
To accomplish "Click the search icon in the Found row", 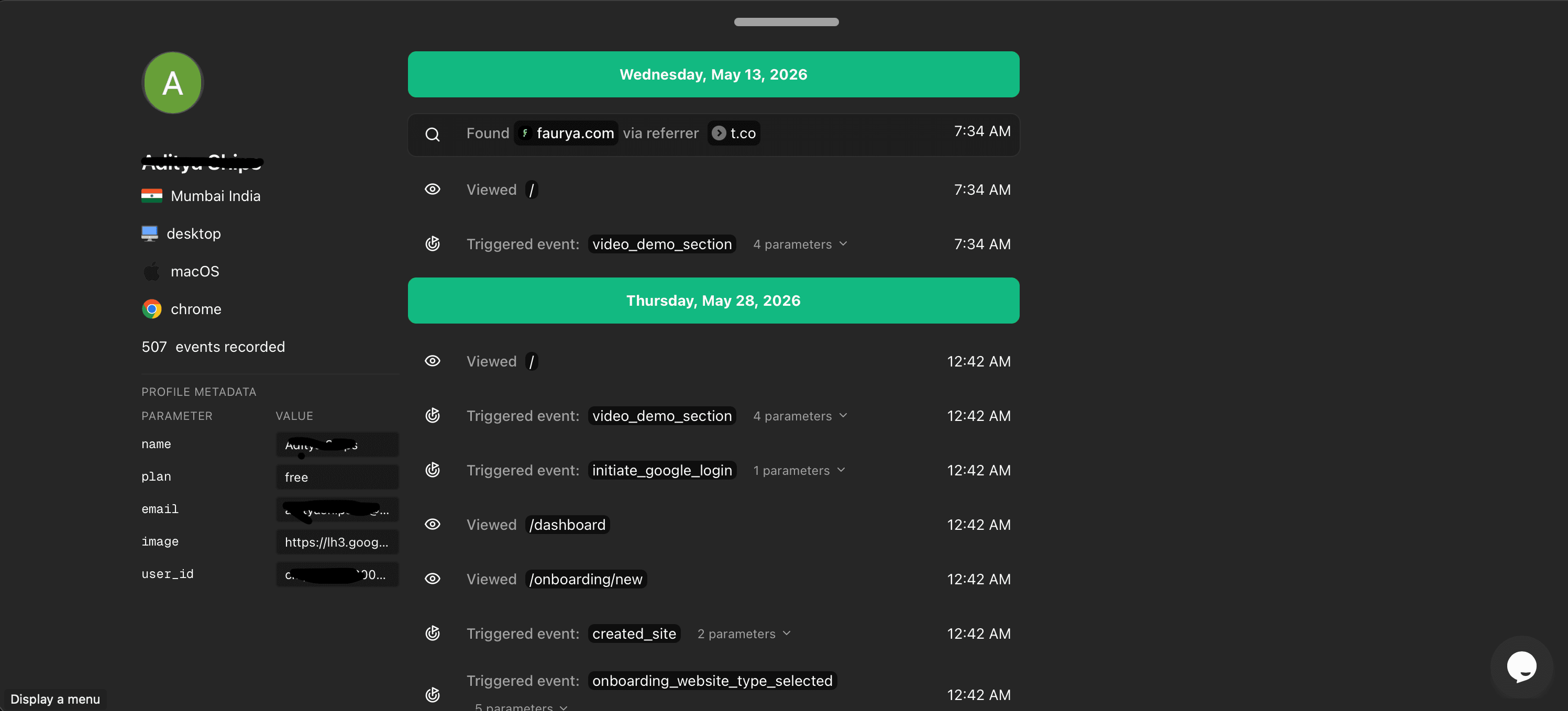I will (432, 135).
